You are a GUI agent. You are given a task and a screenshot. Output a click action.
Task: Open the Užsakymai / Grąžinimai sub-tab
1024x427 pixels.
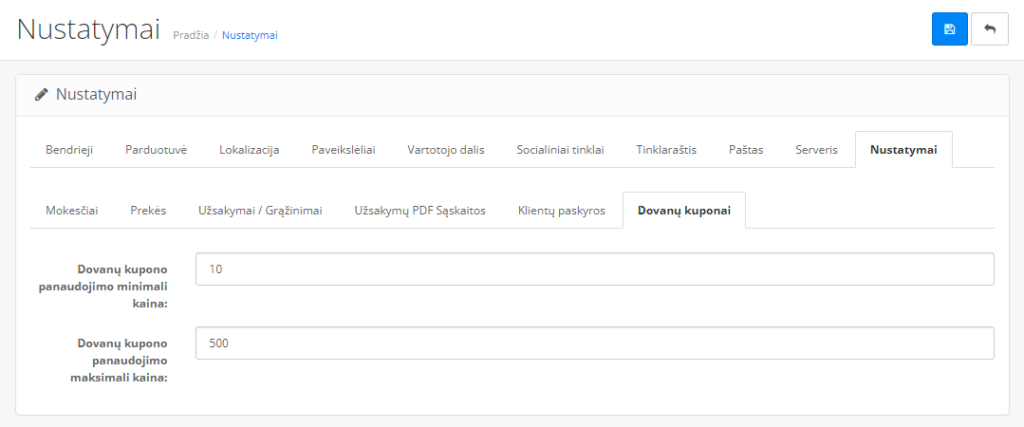click(x=261, y=210)
